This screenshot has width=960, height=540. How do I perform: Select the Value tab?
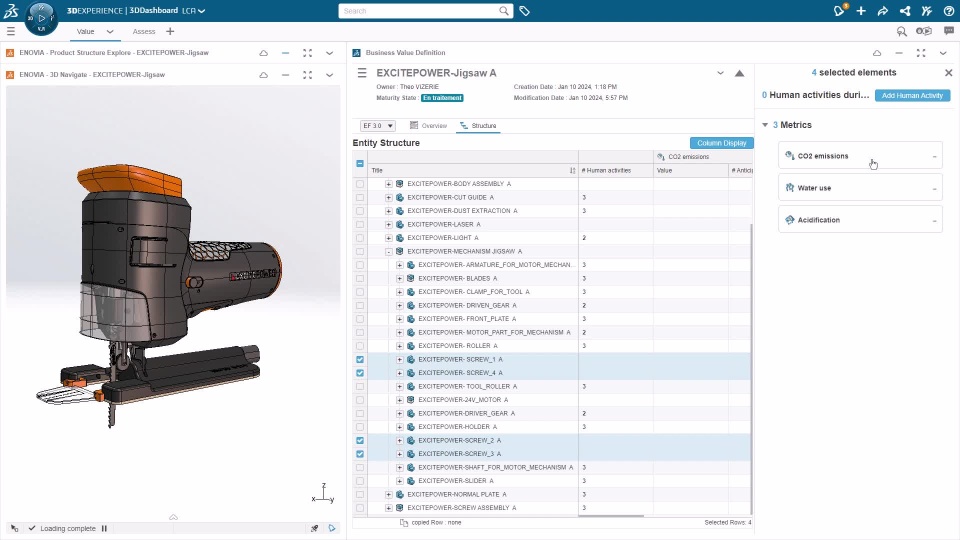[85, 31]
